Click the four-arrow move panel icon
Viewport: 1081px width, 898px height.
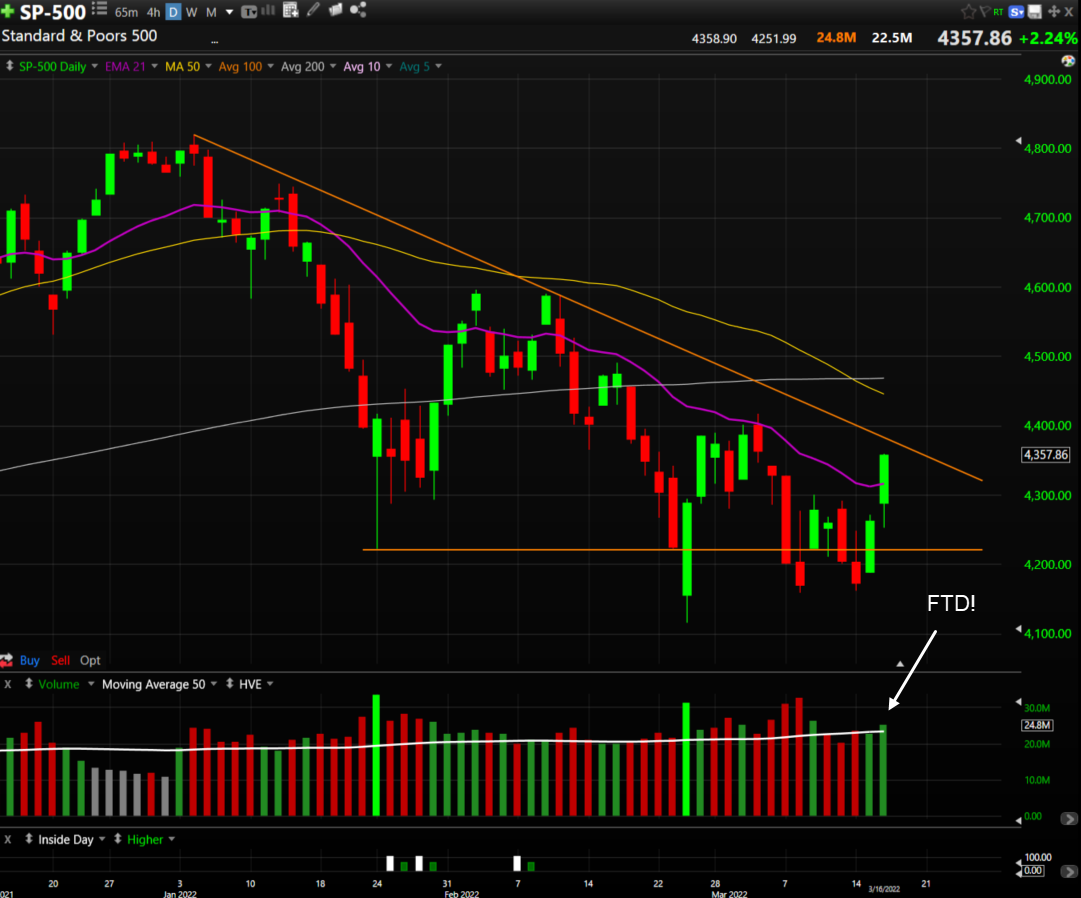tap(1053, 12)
